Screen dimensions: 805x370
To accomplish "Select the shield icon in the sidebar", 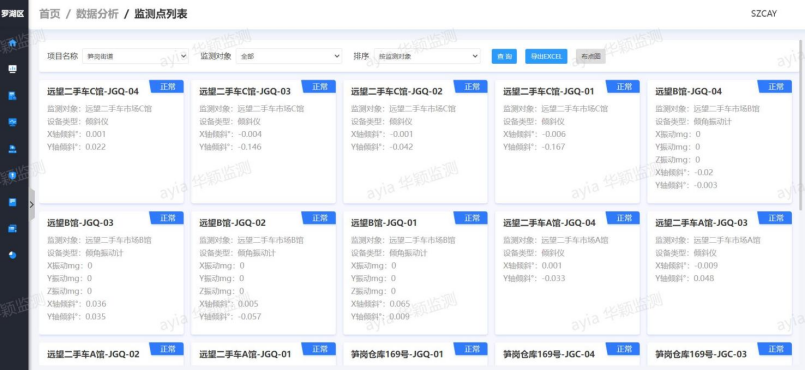I will pyautogui.click(x=13, y=176).
